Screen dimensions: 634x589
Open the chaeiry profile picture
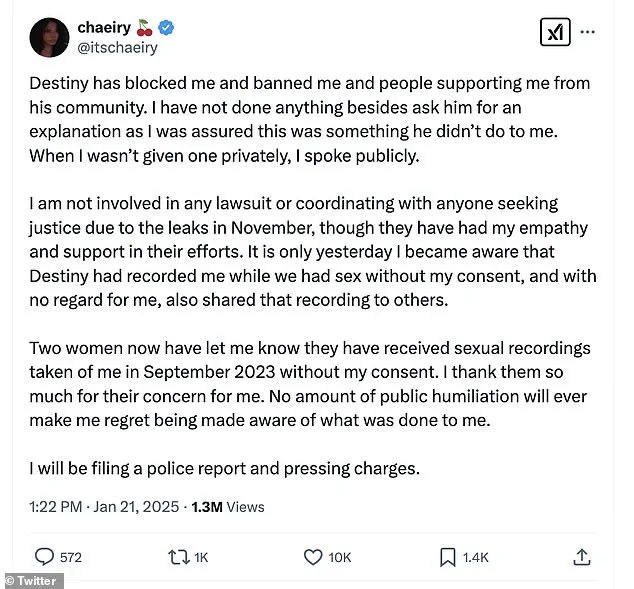tap(49, 38)
